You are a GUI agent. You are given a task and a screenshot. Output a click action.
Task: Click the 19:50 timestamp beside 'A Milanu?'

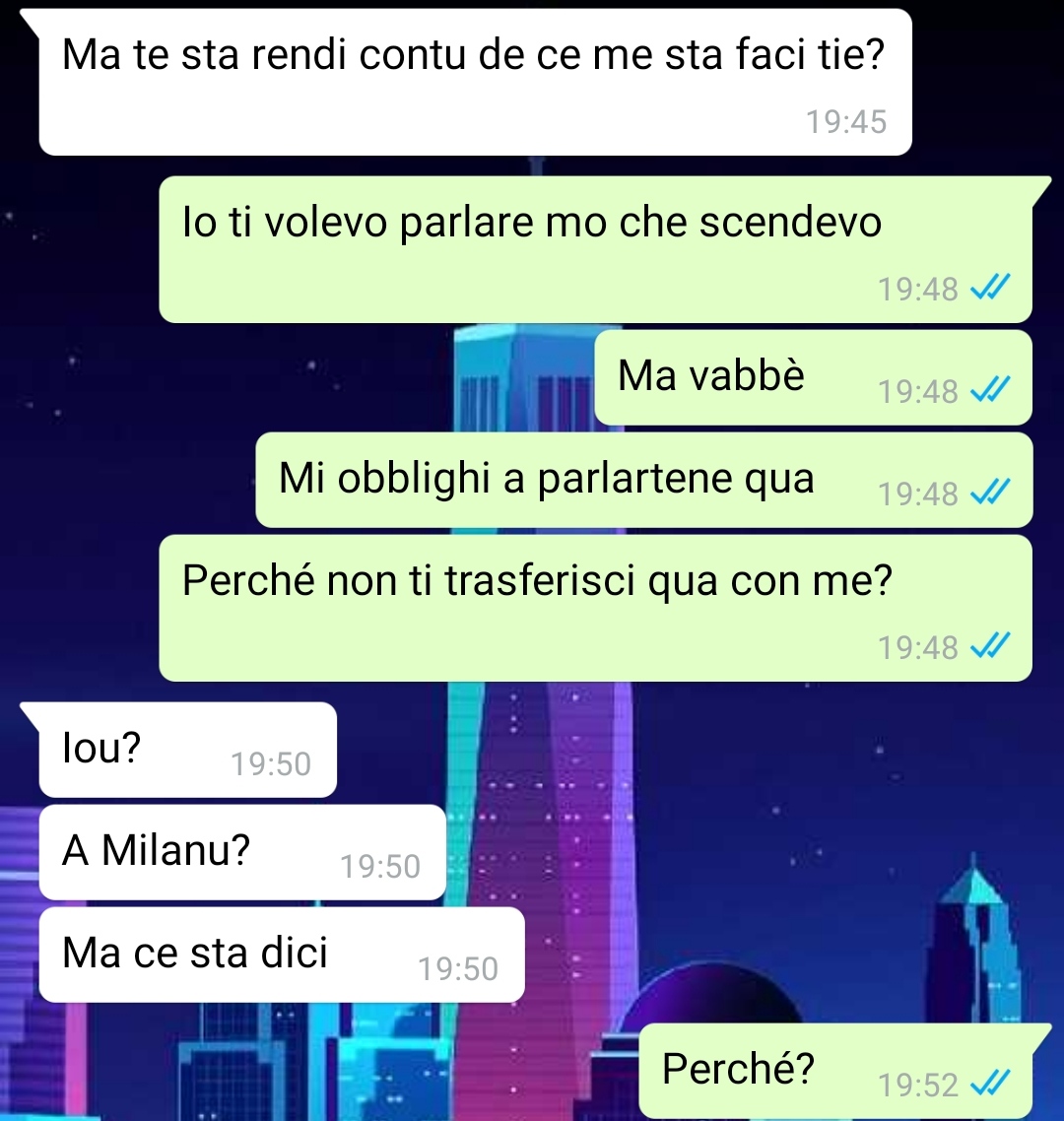tap(380, 866)
